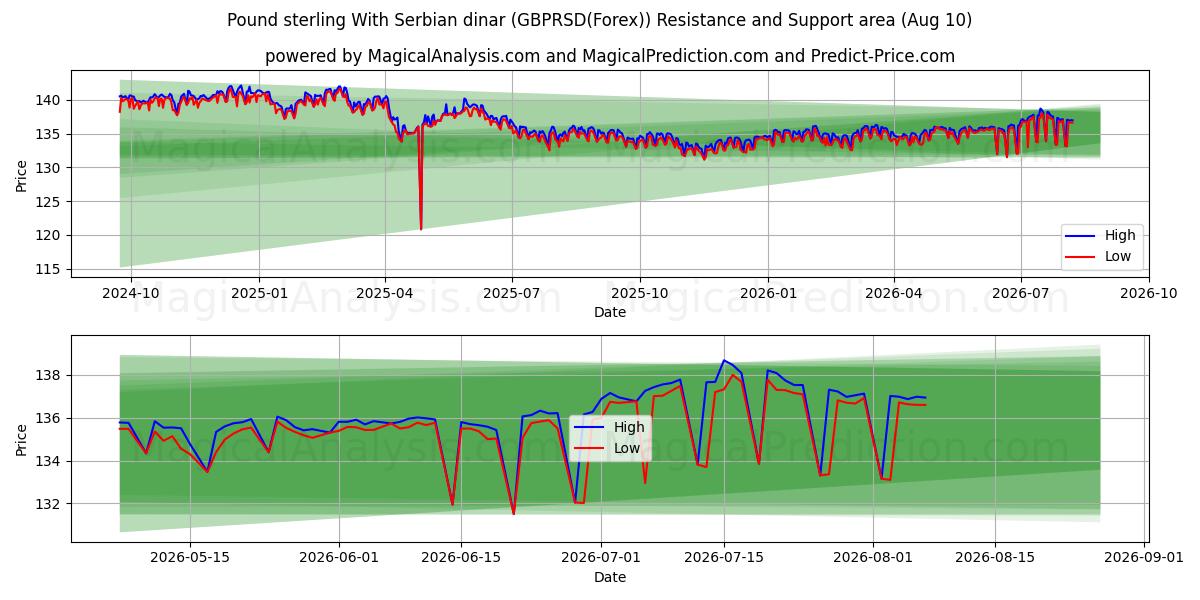
Task: Click the upper chart 'Date' axis label
Action: (609, 312)
